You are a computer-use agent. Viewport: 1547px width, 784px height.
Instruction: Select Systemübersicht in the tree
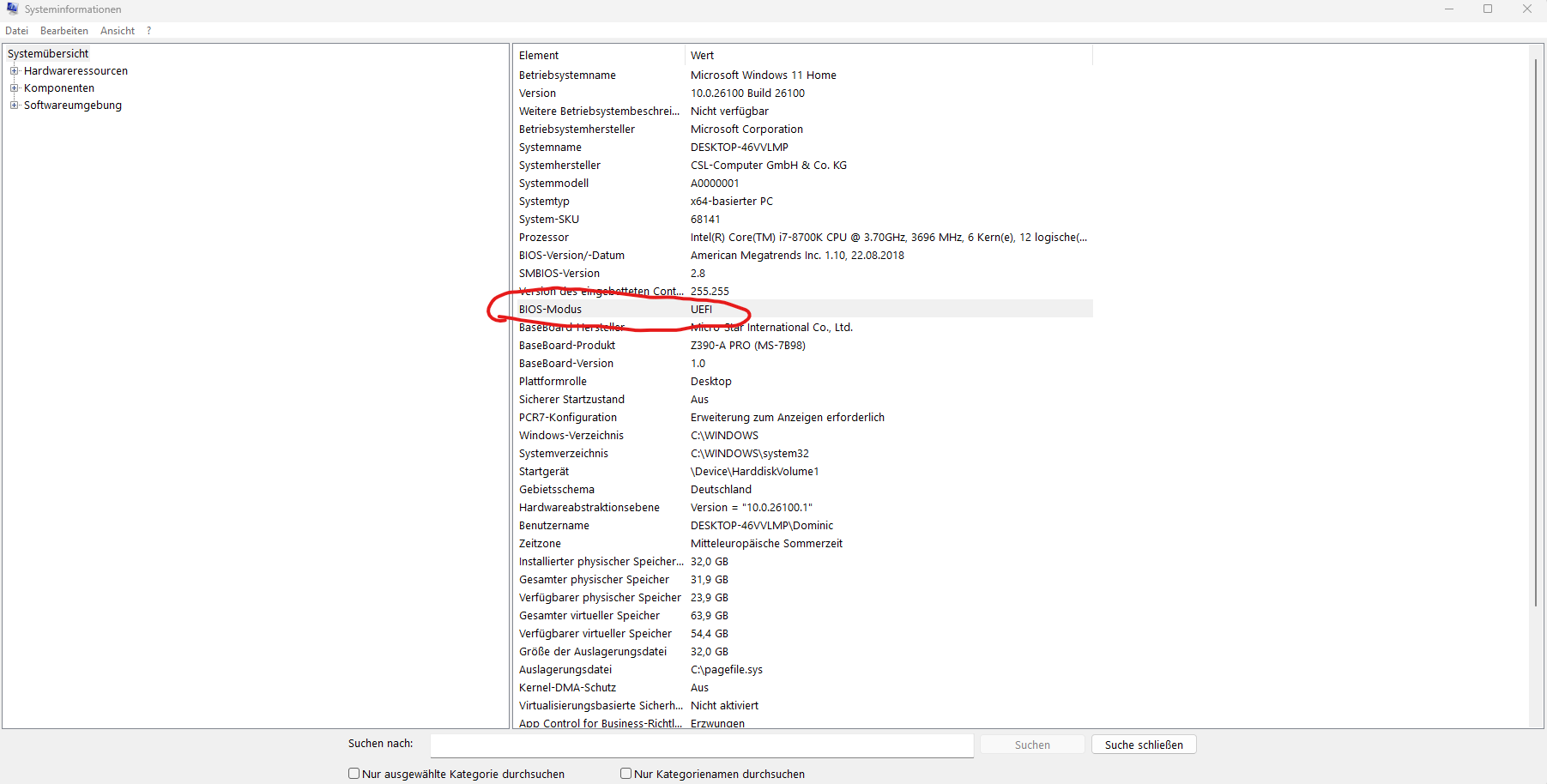coord(48,53)
